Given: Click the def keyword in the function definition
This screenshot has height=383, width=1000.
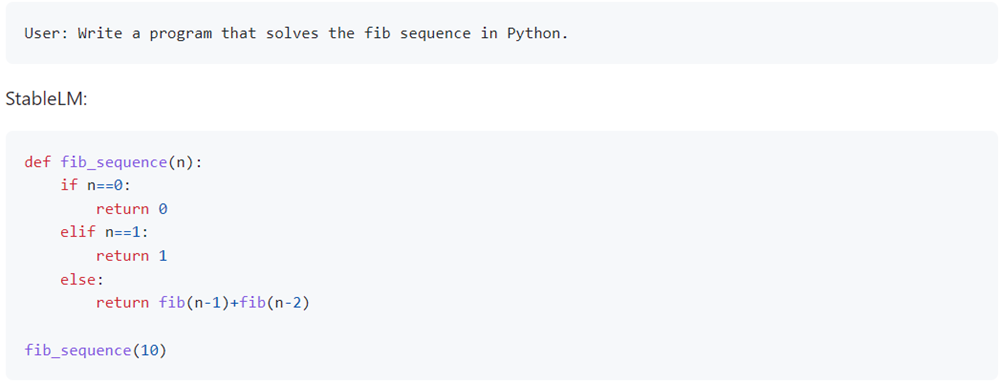Looking at the screenshot, I should coord(37,162).
